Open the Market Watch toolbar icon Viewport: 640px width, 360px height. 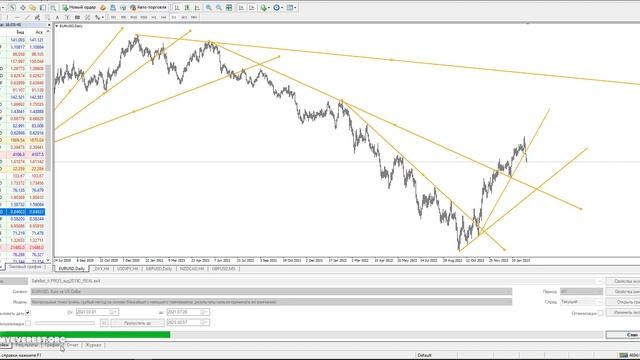12,7
